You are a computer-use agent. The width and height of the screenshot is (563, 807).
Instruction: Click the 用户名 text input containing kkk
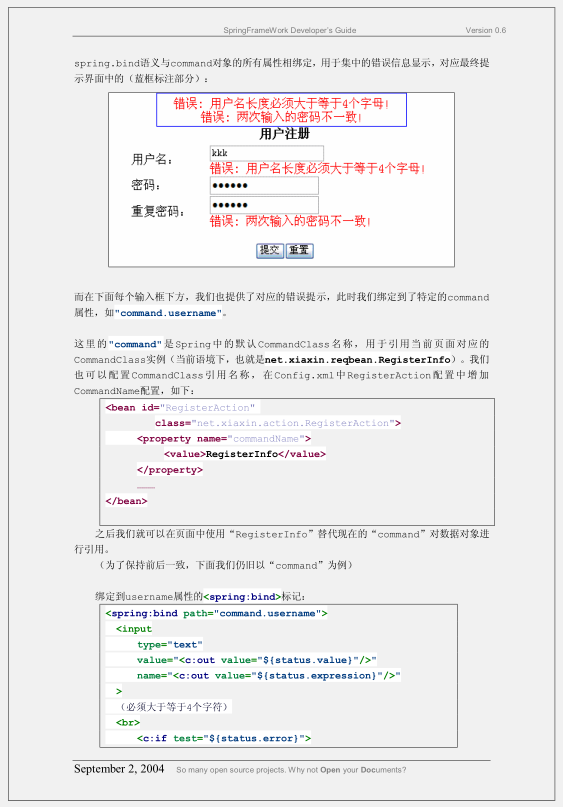(267, 153)
